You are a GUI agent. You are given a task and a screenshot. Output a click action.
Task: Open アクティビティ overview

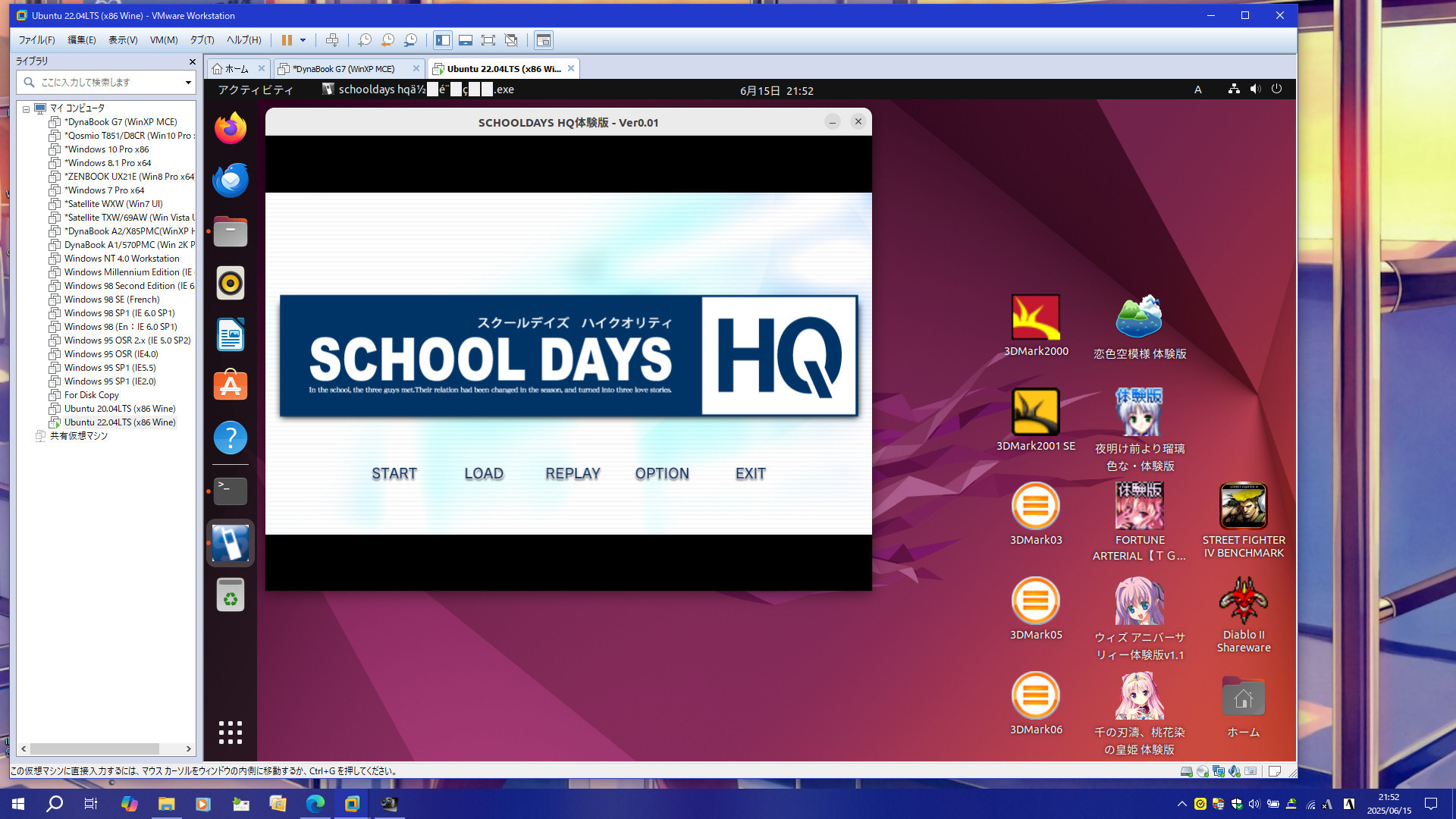[x=256, y=89]
